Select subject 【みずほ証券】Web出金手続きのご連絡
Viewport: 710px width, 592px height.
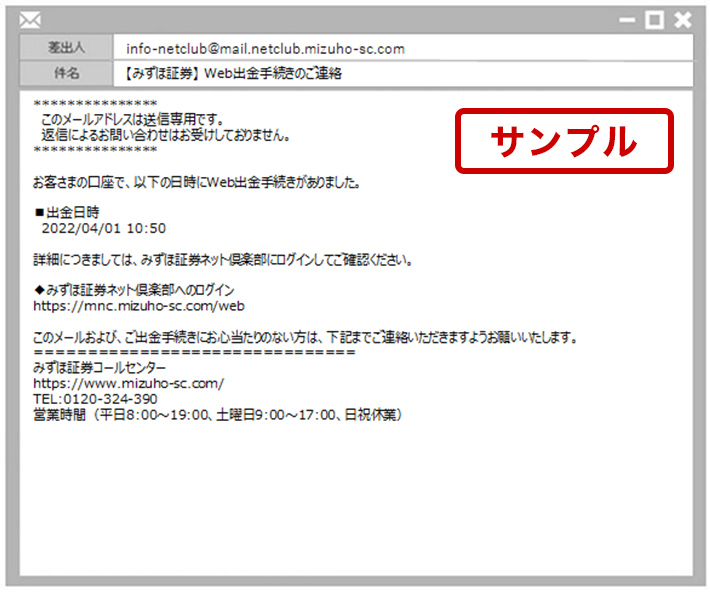(232, 73)
